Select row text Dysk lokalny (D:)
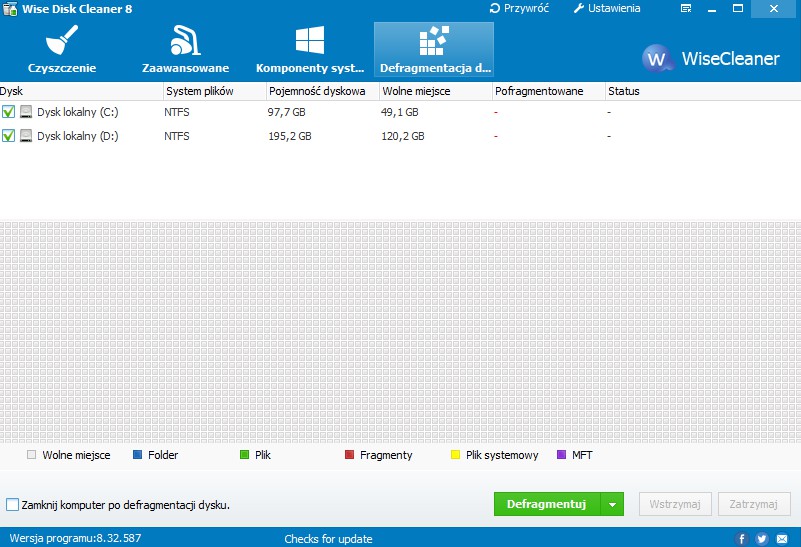 [x=78, y=136]
